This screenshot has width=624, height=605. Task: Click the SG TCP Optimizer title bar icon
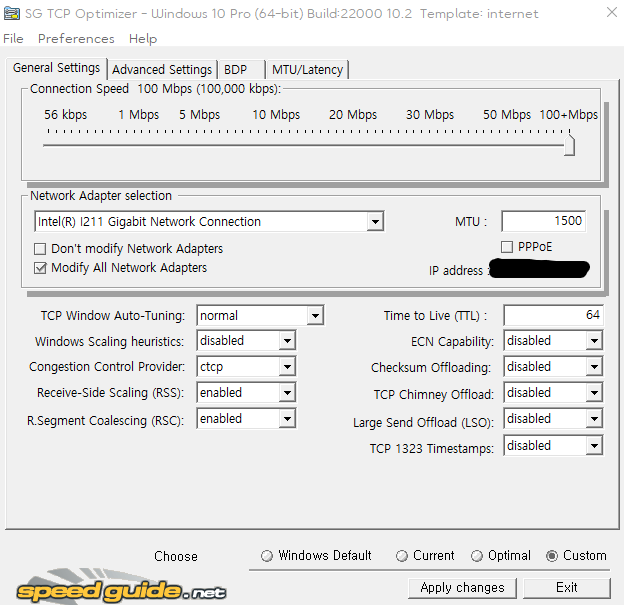(11, 14)
